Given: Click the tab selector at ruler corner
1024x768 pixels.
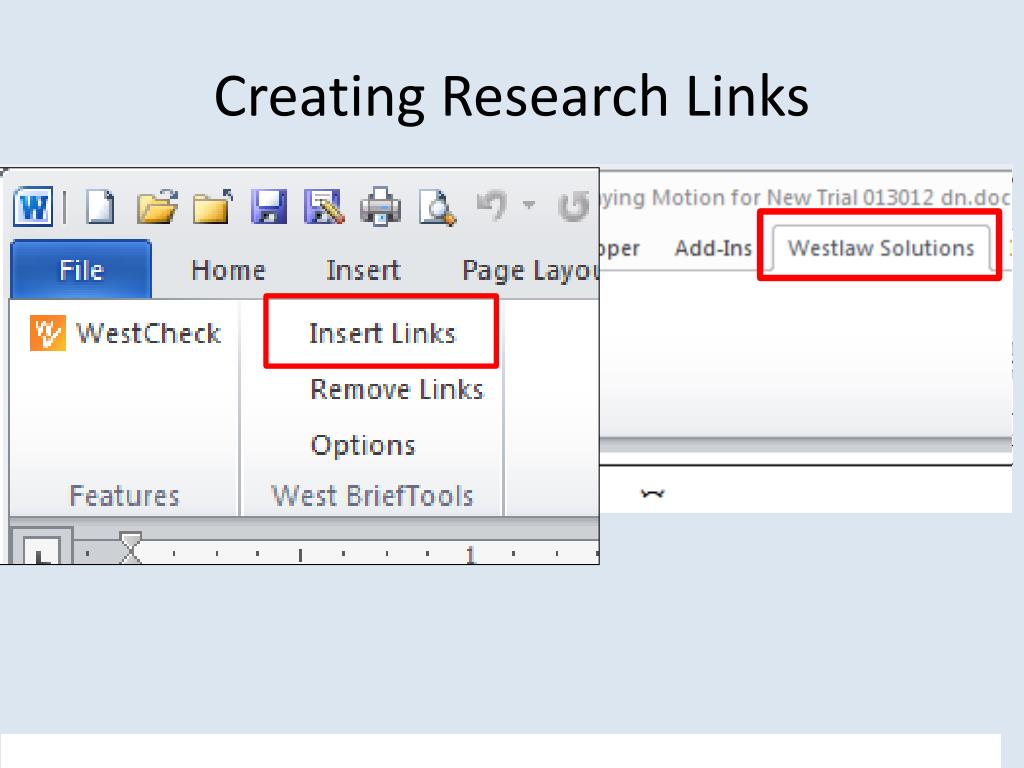Looking at the screenshot, I should [x=40, y=551].
